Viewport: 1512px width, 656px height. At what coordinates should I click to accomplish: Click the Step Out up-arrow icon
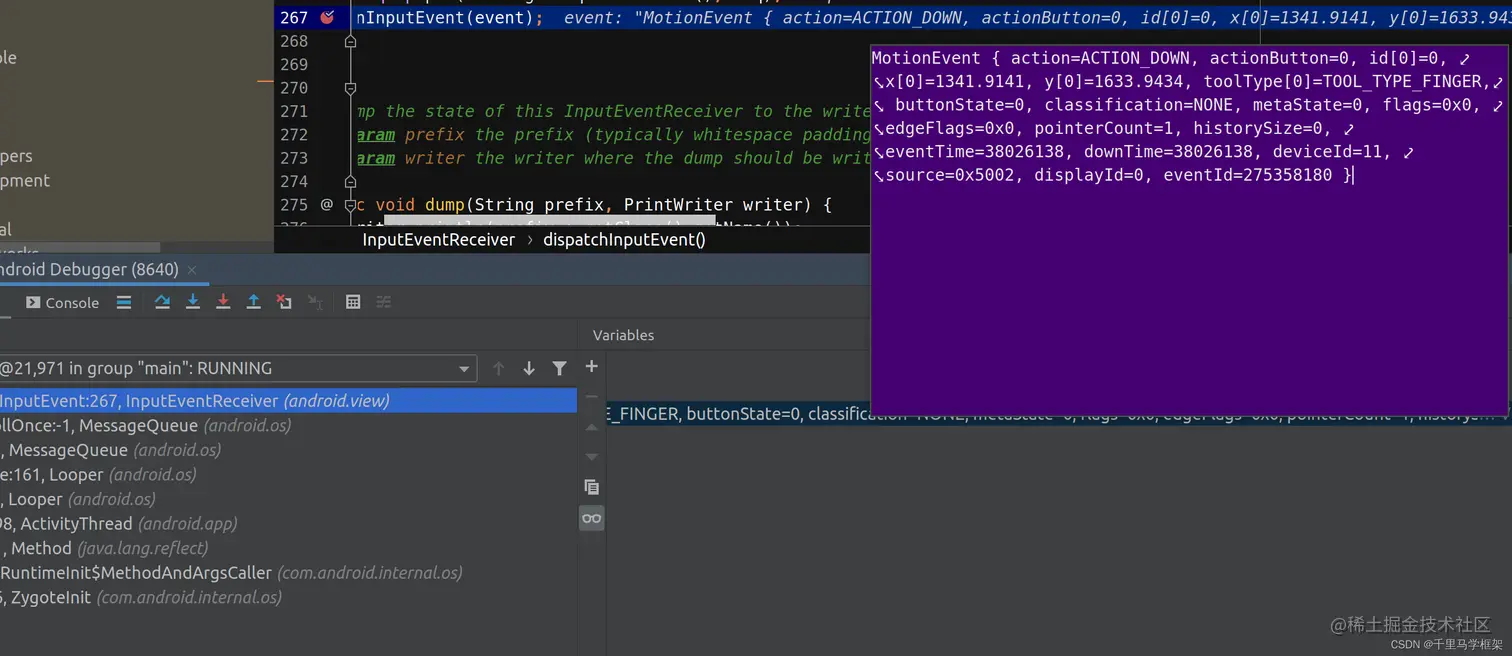[x=254, y=302]
